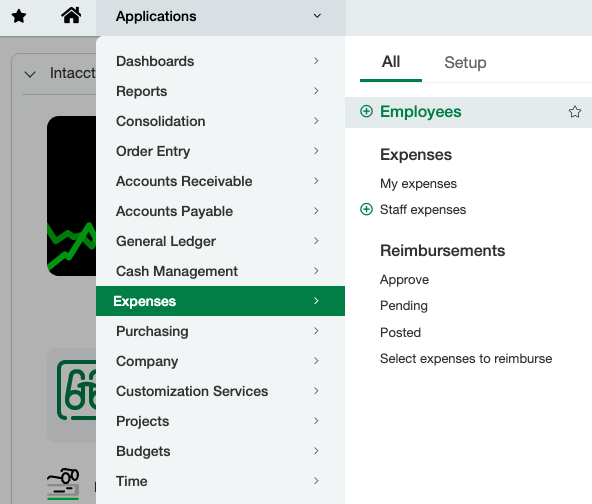Select the Purchasing menu entry
Viewport: 592px width, 504px height.
(x=220, y=331)
